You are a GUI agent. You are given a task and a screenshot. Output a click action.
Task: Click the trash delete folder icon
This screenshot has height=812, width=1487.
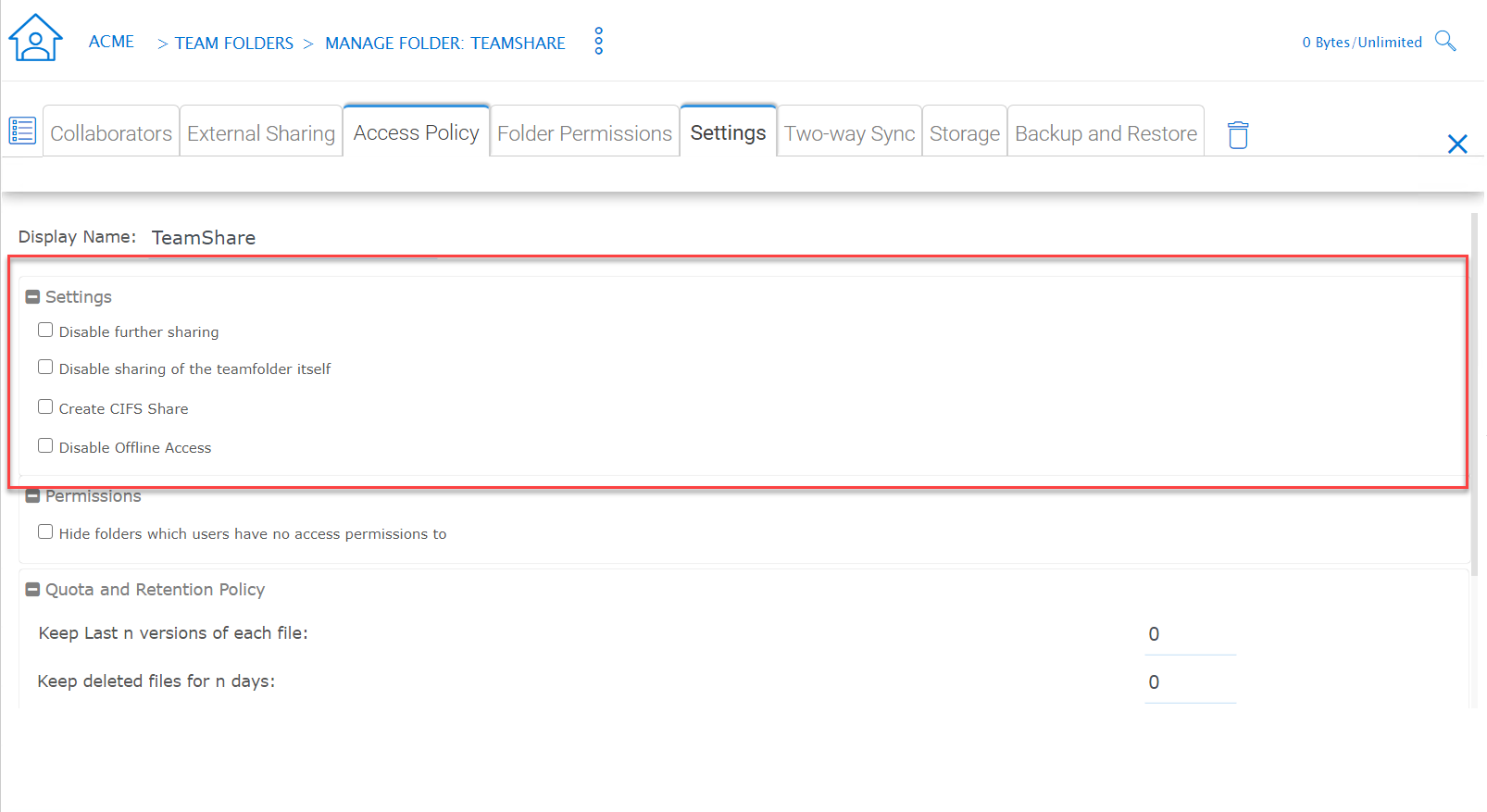click(x=1238, y=134)
